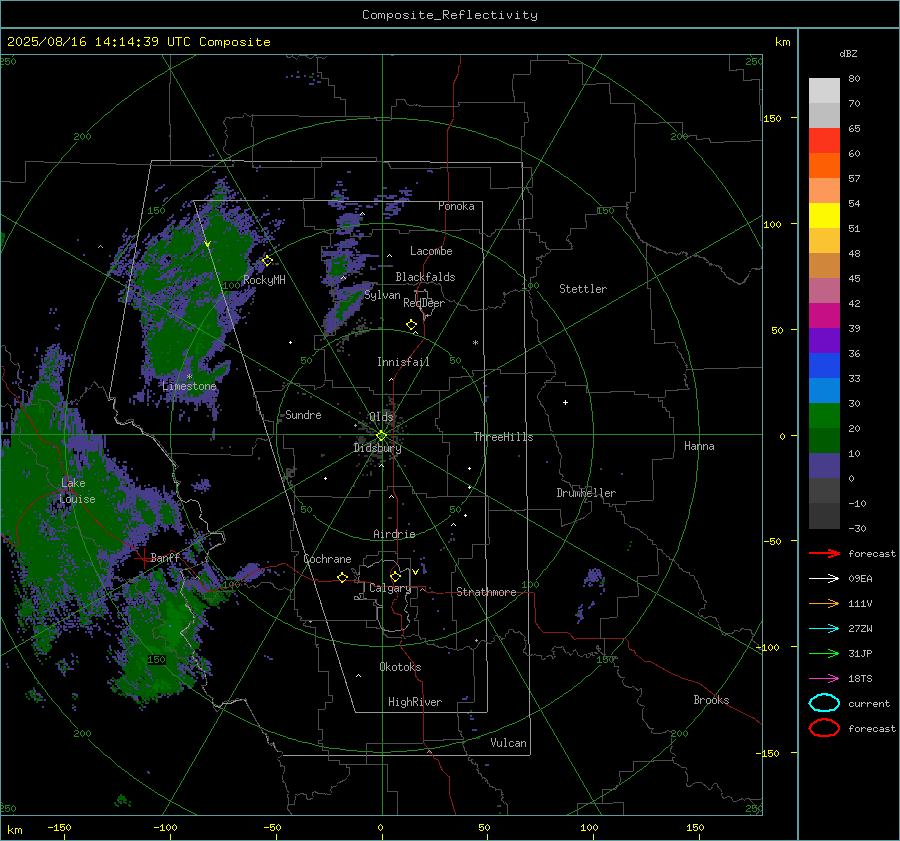
Task: Click the yellow swatch between 54 and 51
Action: point(824,216)
